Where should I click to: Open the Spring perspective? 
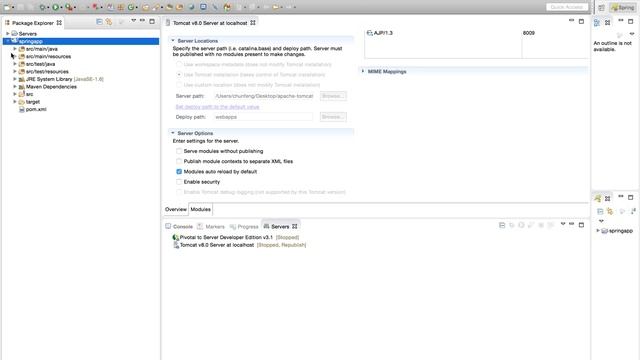(x=623, y=7)
